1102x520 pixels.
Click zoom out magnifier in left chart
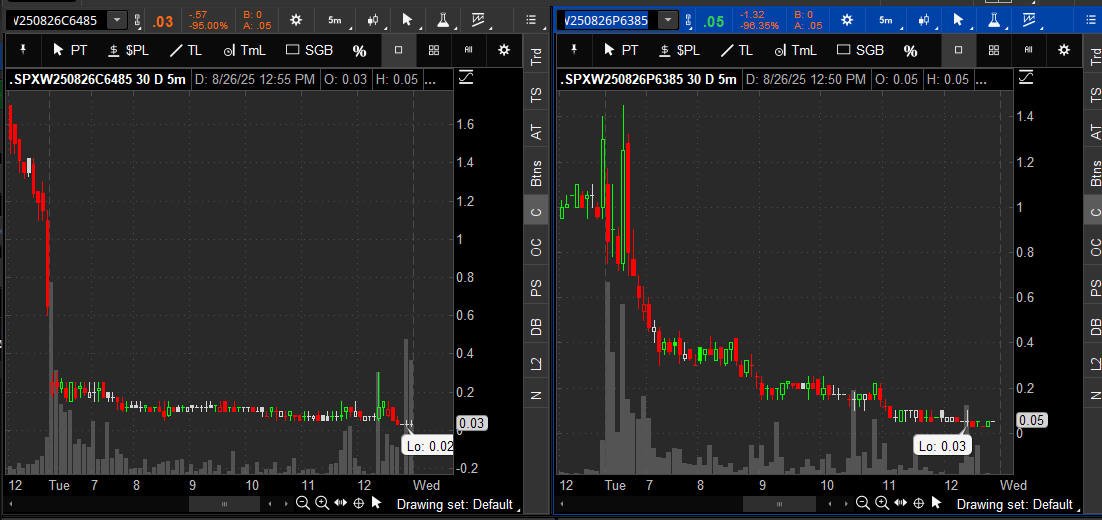(x=302, y=503)
